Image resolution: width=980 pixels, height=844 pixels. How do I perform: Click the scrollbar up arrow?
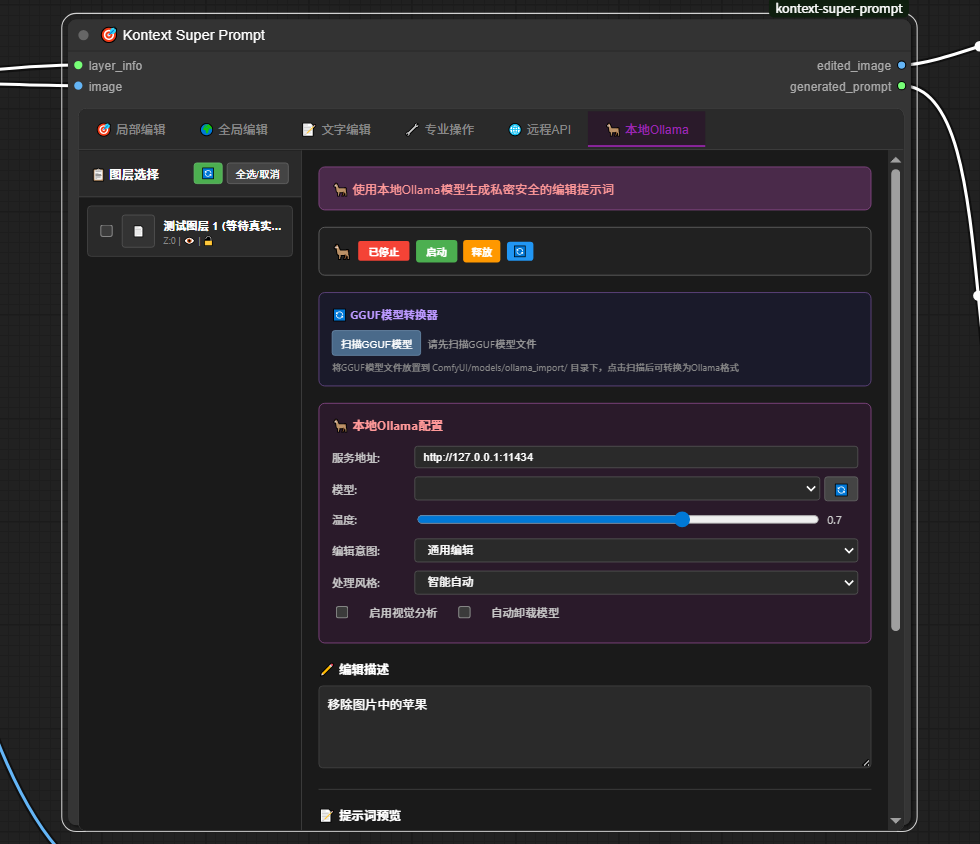(895, 160)
